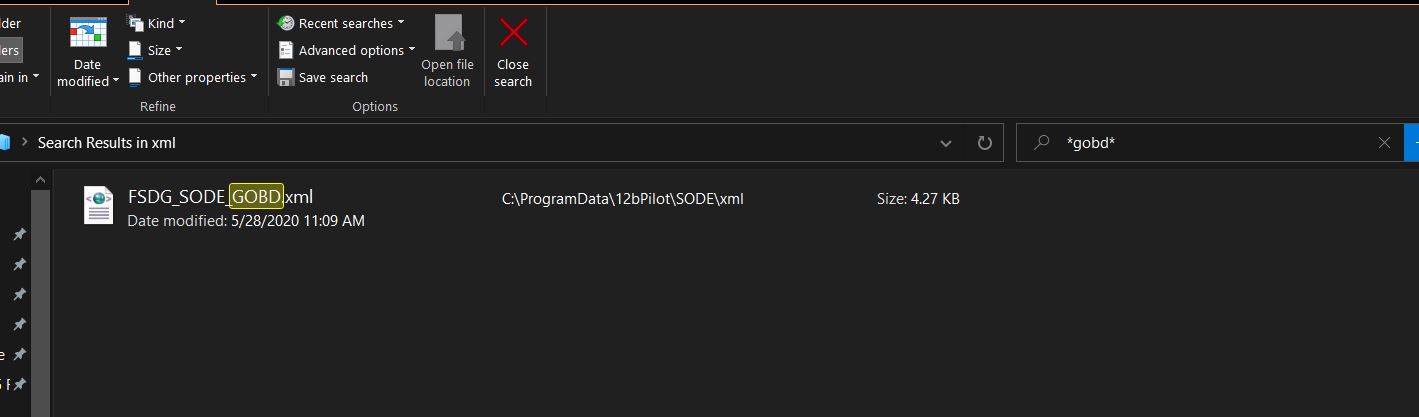Expand the Size filter dropdown

pos(158,50)
